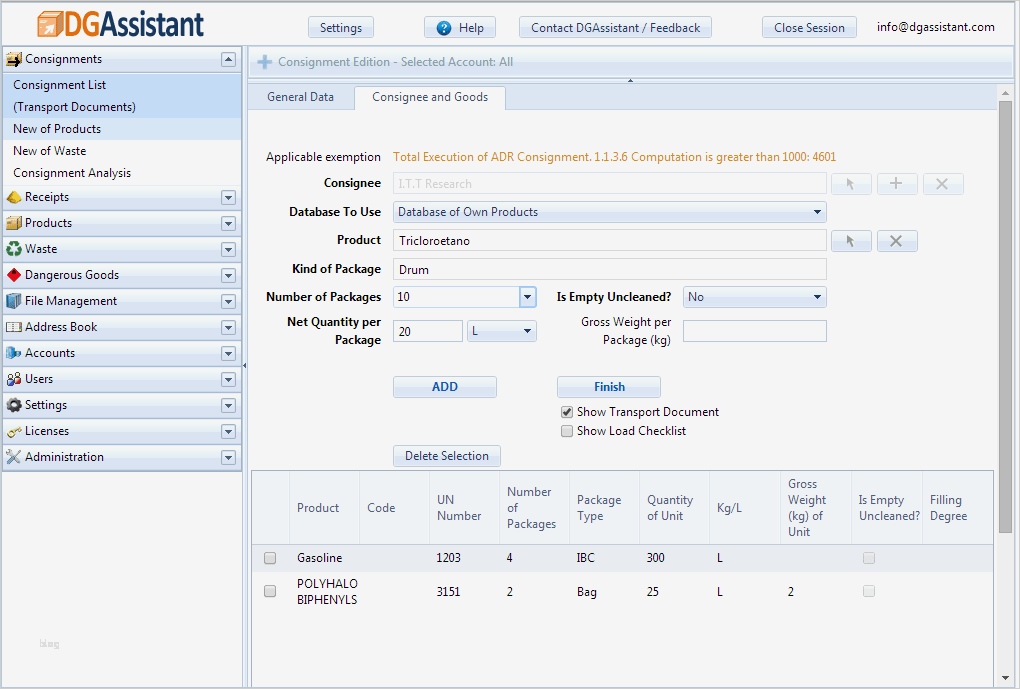
Task: Uncheck Show Transport Document
Action: click(568, 412)
